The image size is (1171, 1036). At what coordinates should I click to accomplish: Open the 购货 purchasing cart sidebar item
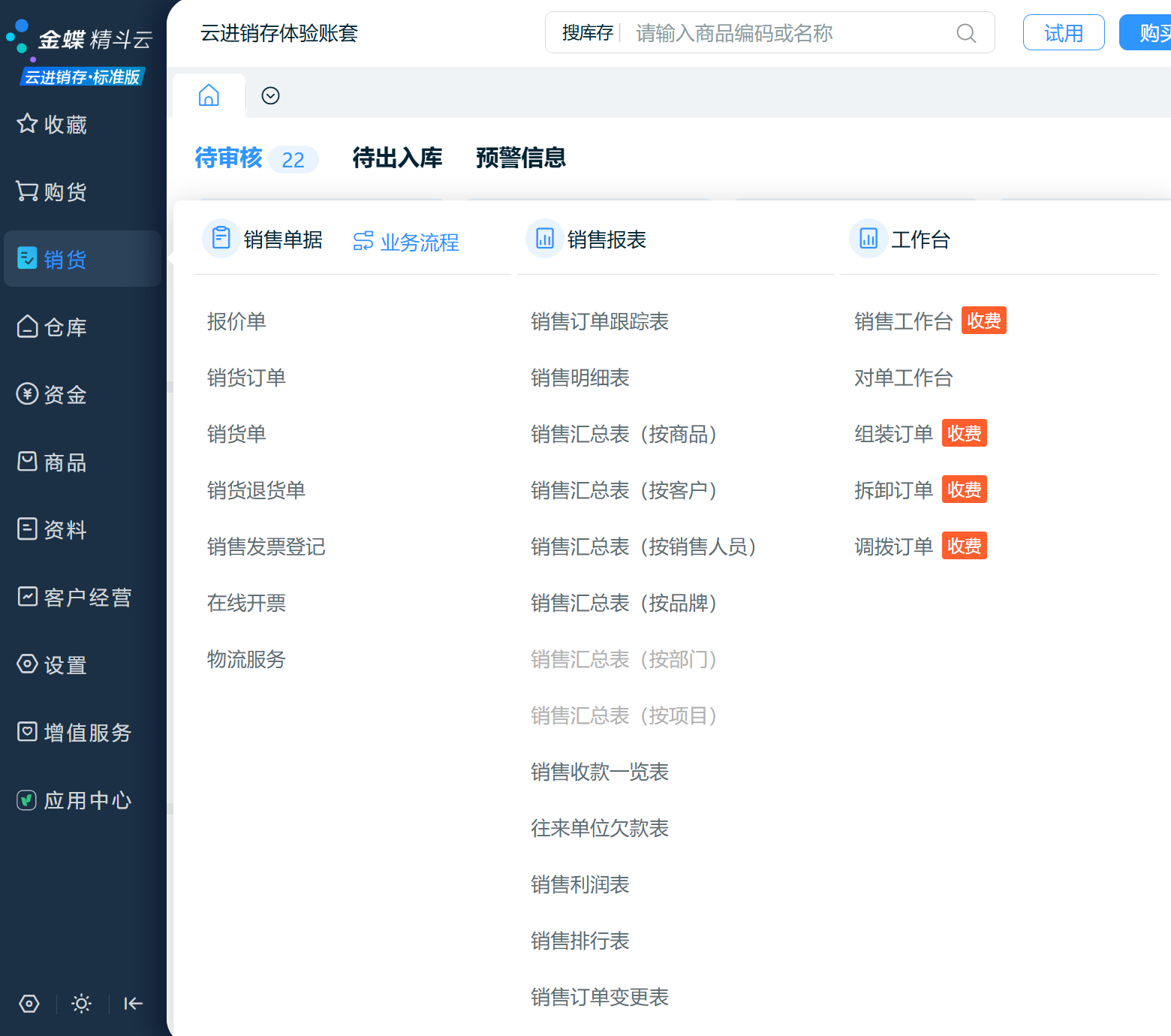pyautogui.click(x=51, y=191)
